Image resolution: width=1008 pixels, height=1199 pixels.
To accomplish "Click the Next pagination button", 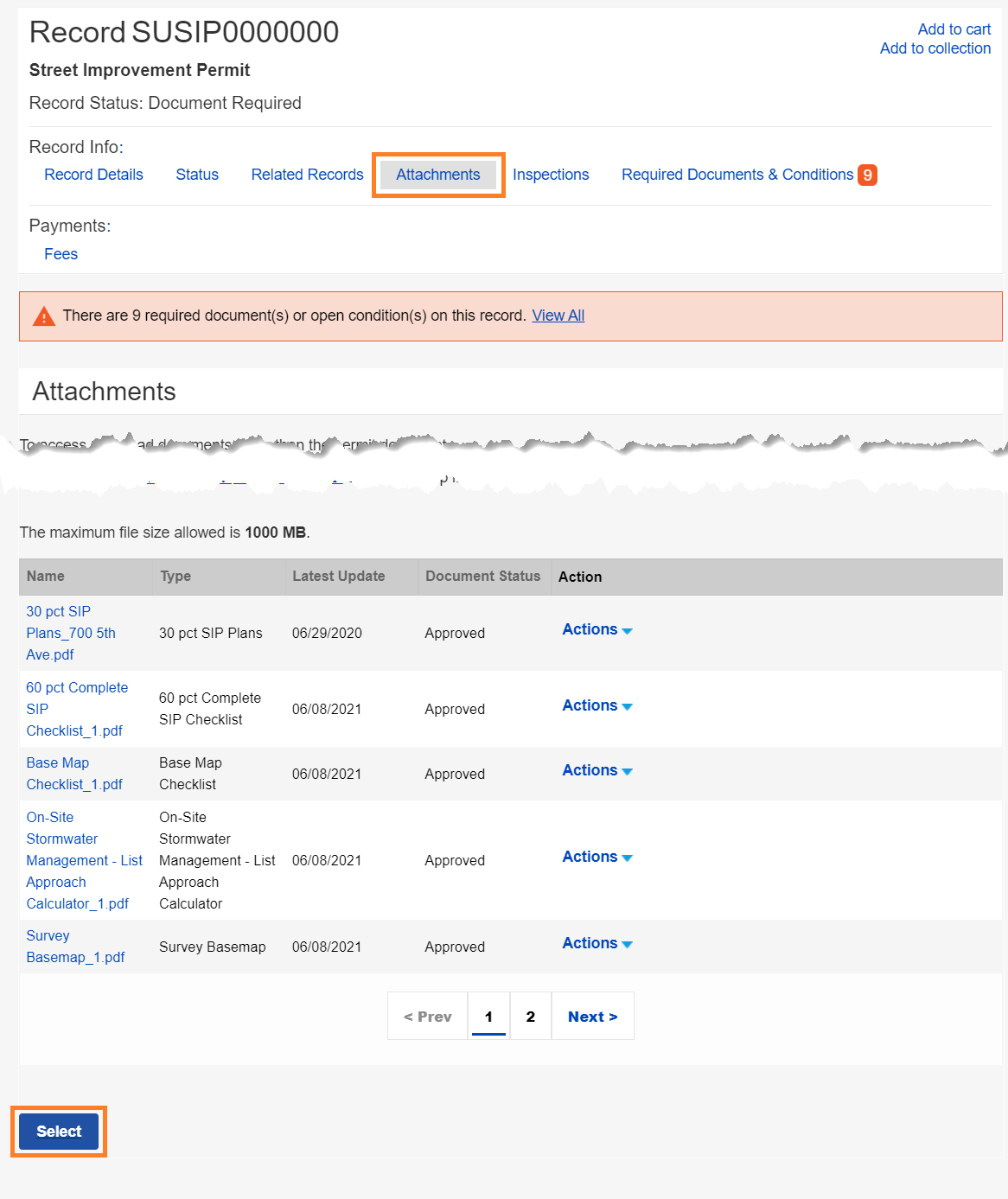I will tap(592, 1016).
